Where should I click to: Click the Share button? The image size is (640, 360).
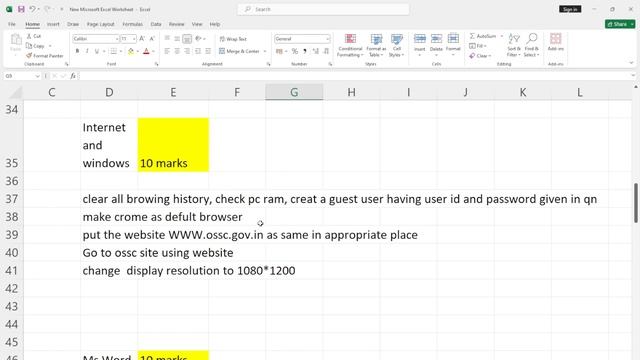[x=620, y=24]
